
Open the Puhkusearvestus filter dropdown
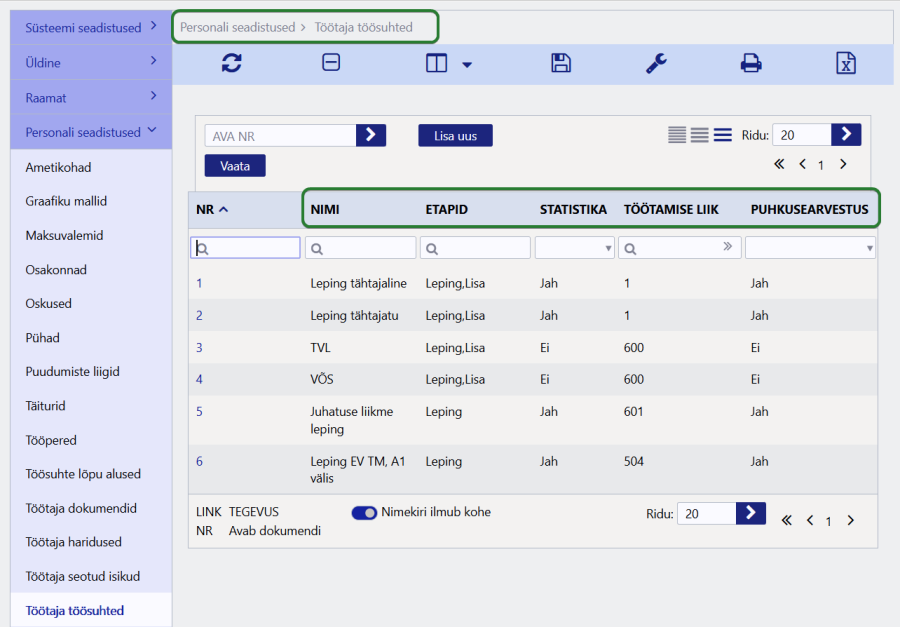pos(810,248)
